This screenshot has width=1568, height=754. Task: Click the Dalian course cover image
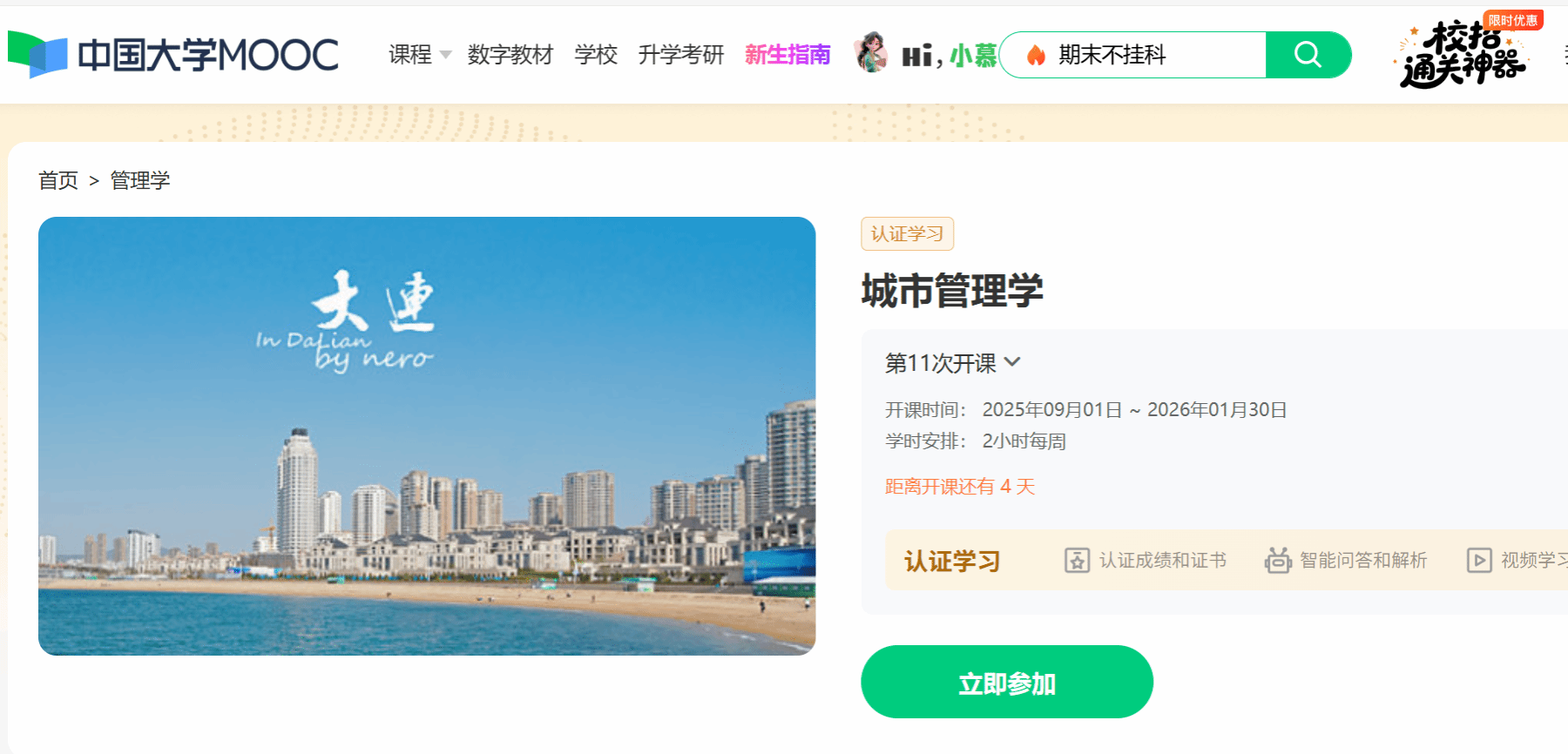pyautogui.click(x=427, y=436)
